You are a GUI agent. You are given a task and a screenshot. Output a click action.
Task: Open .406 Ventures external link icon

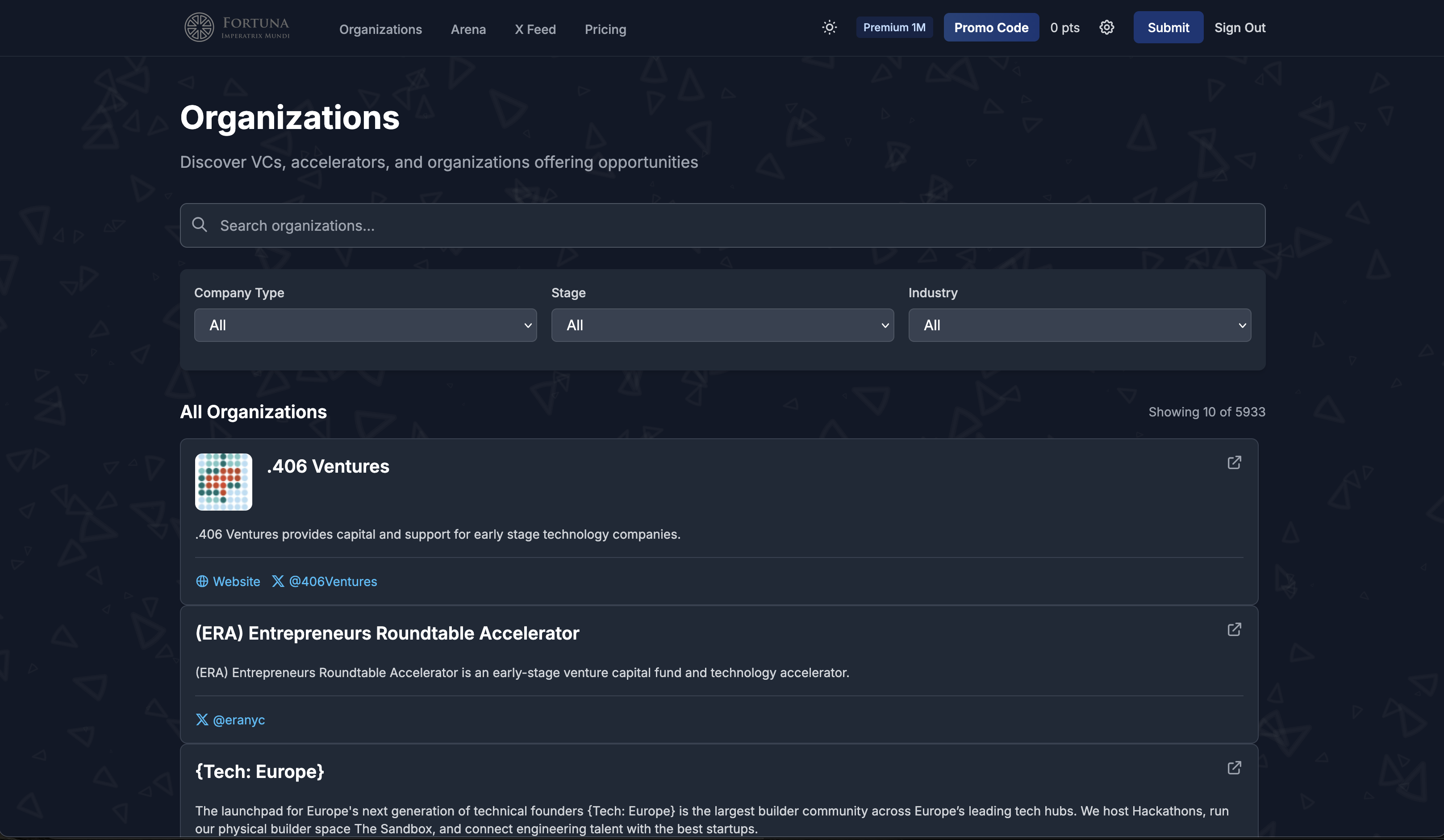pyautogui.click(x=1234, y=462)
